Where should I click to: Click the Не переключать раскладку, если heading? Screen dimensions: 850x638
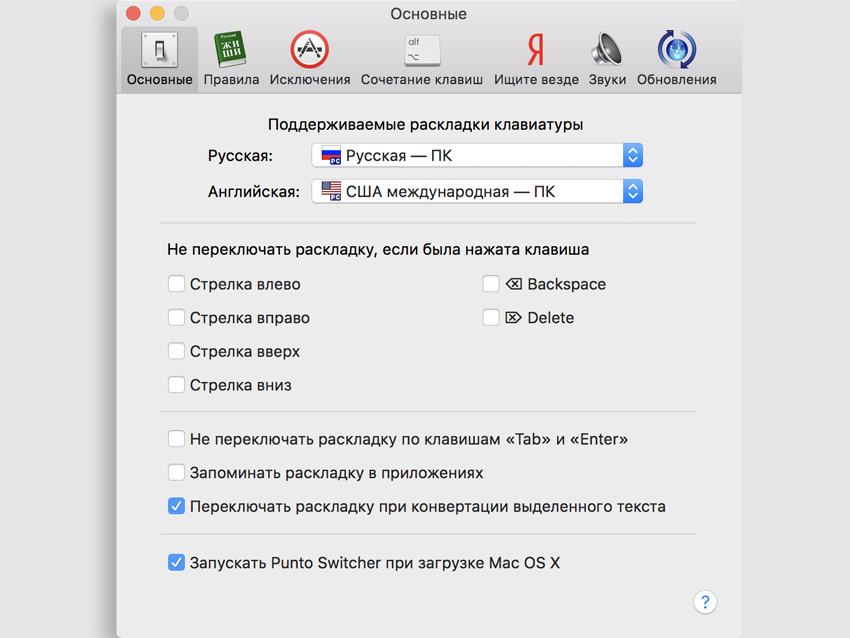(x=378, y=249)
